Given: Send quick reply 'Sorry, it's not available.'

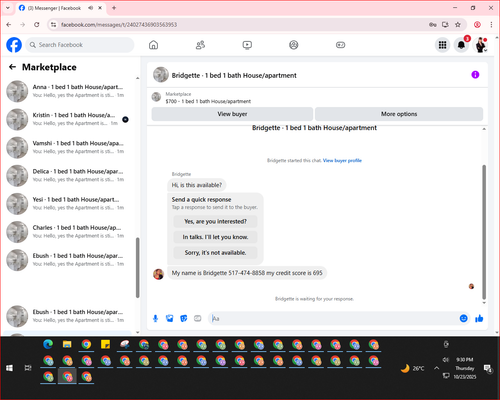Looking at the screenshot, I should (215, 253).
